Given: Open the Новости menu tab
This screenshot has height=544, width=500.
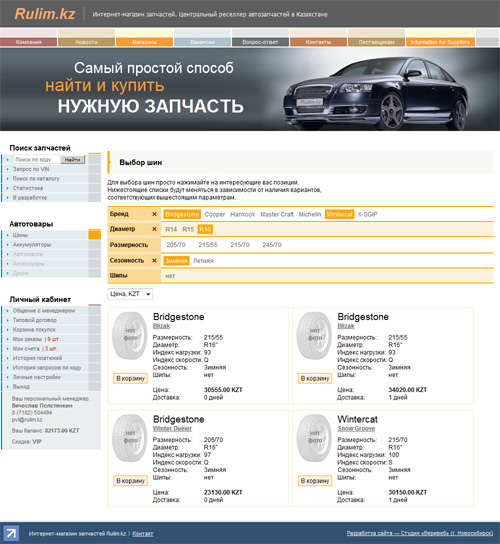Looking at the screenshot, I should coord(86,42).
